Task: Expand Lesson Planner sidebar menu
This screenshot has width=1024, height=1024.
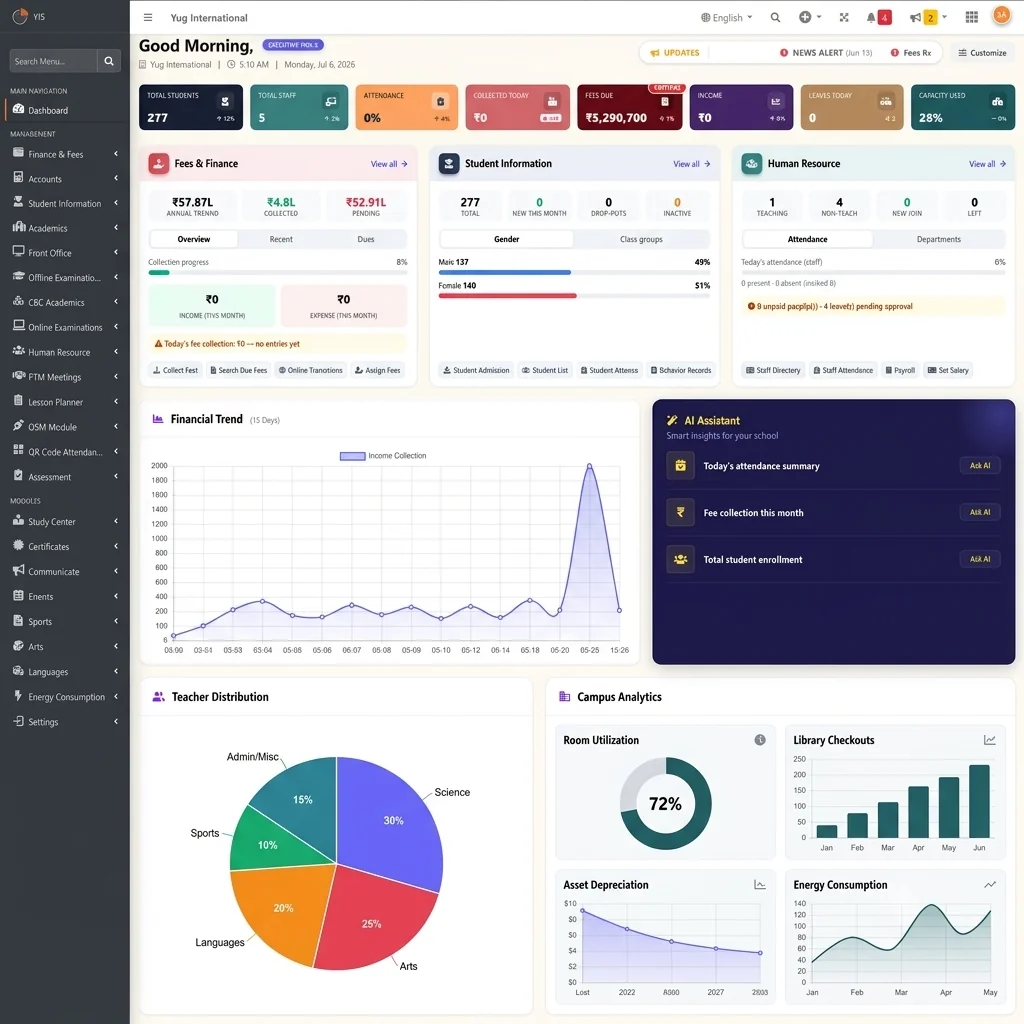Action: pos(65,402)
